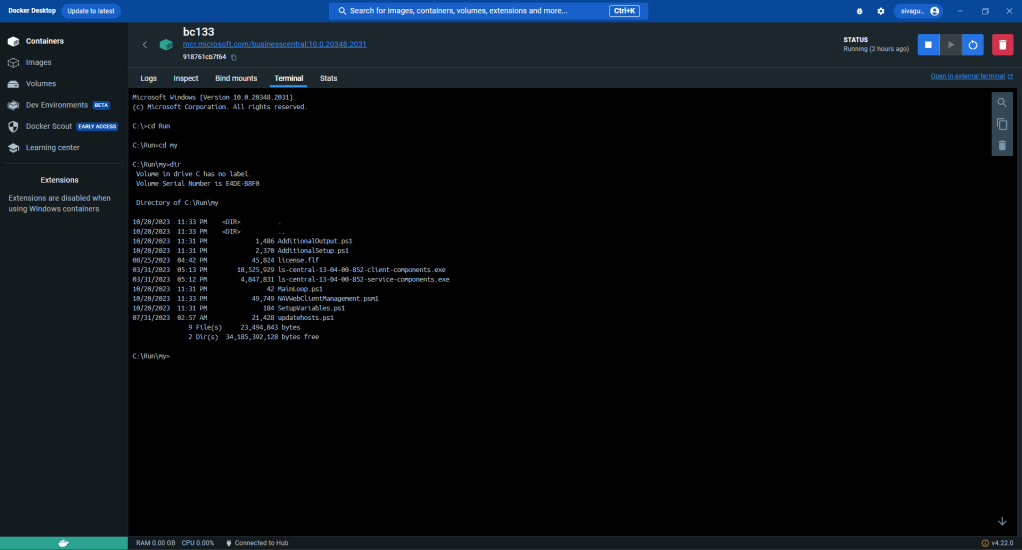Copy the container ID 918761cb7f64

(234, 58)
